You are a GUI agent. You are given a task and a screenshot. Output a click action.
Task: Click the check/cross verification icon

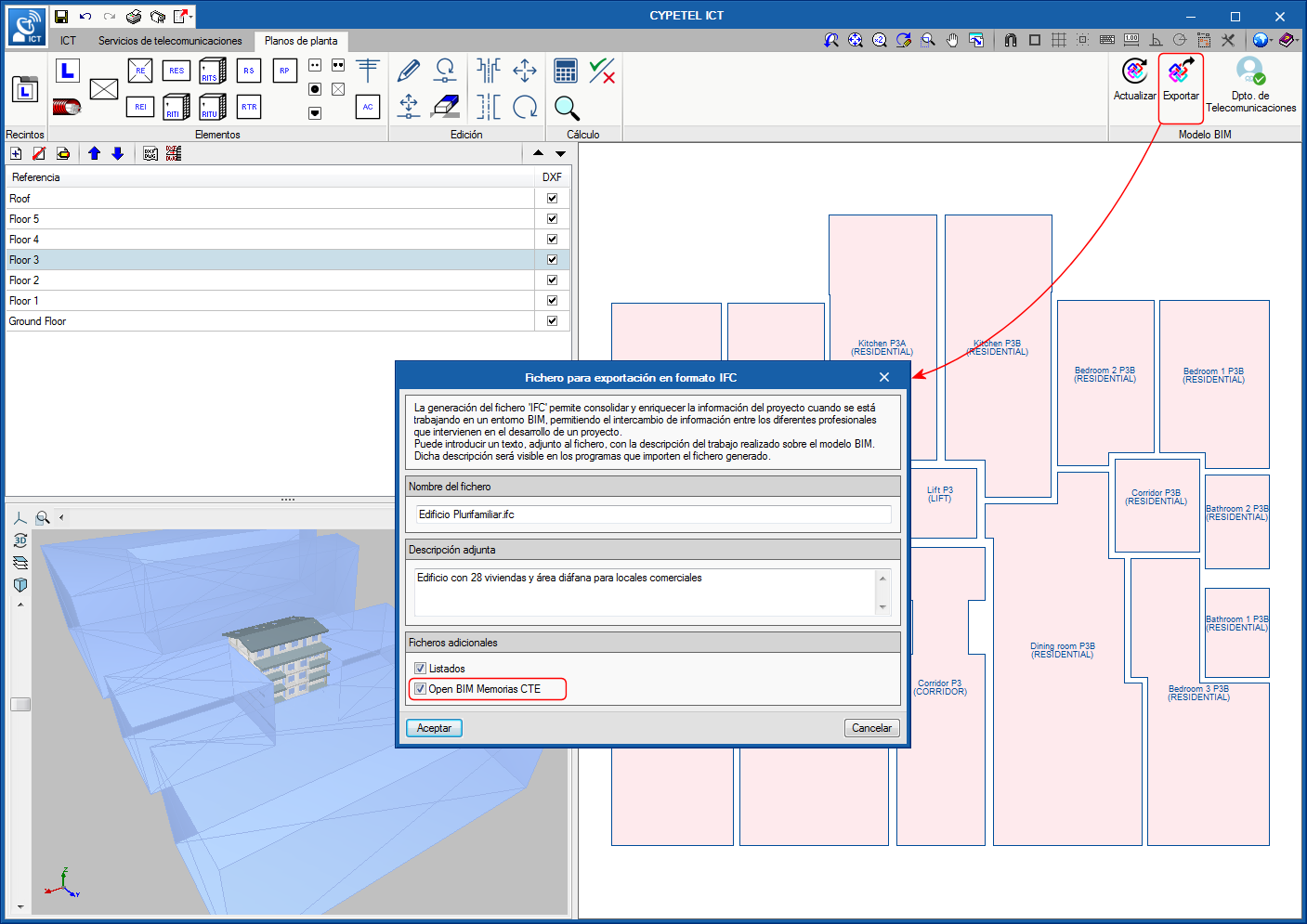coord(602,71)
